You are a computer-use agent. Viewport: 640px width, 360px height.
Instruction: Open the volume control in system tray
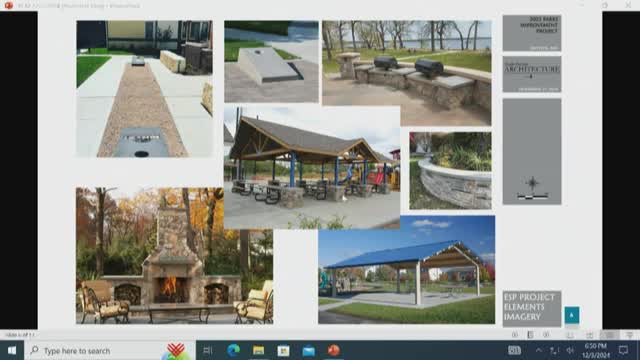[570, 350]
